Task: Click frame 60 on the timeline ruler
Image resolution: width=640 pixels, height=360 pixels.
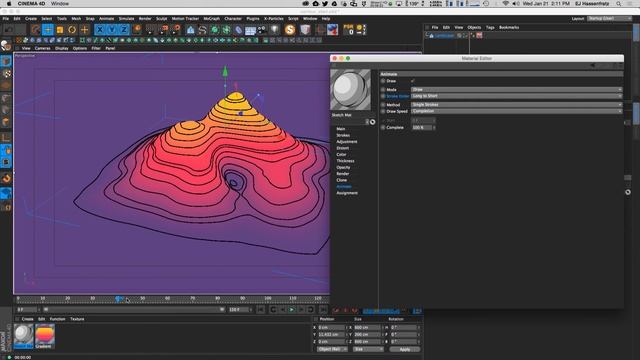Action: point(167,299)
